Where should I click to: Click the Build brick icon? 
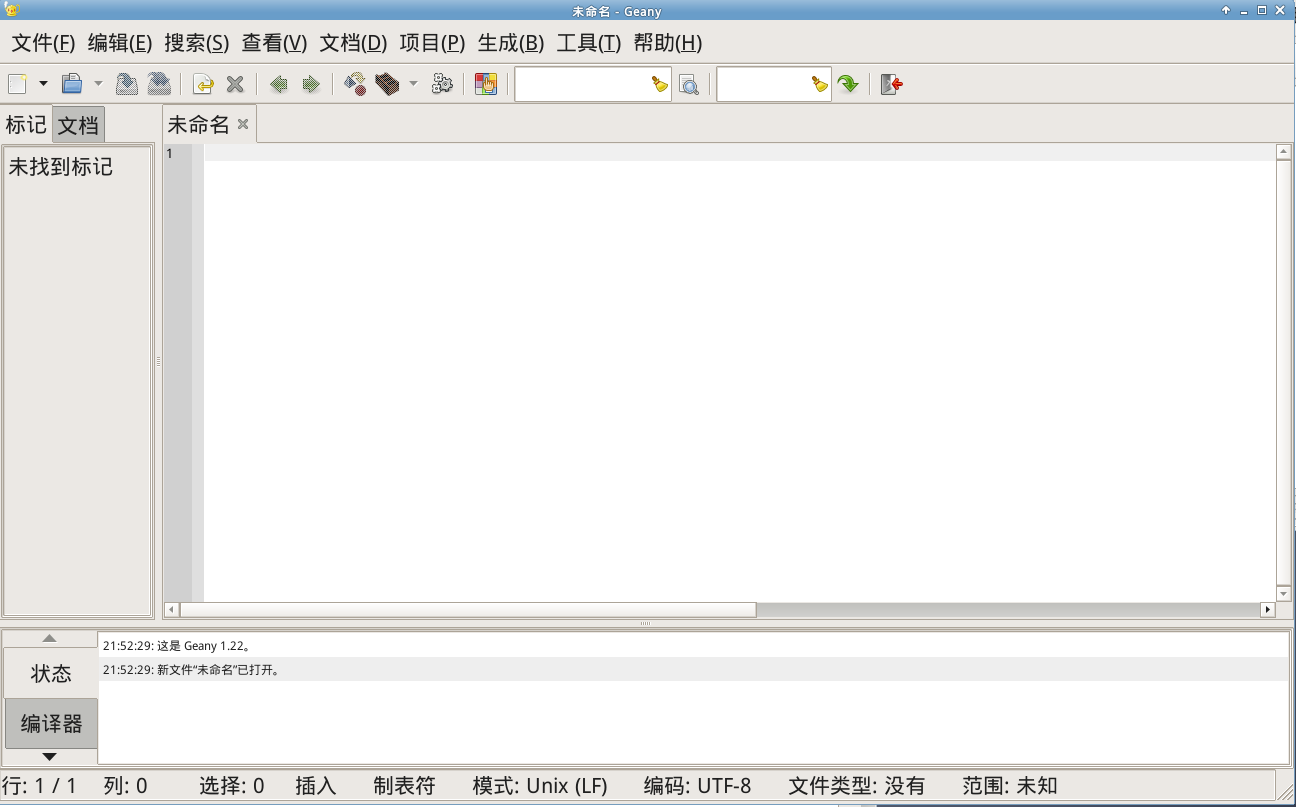[387, 84]
